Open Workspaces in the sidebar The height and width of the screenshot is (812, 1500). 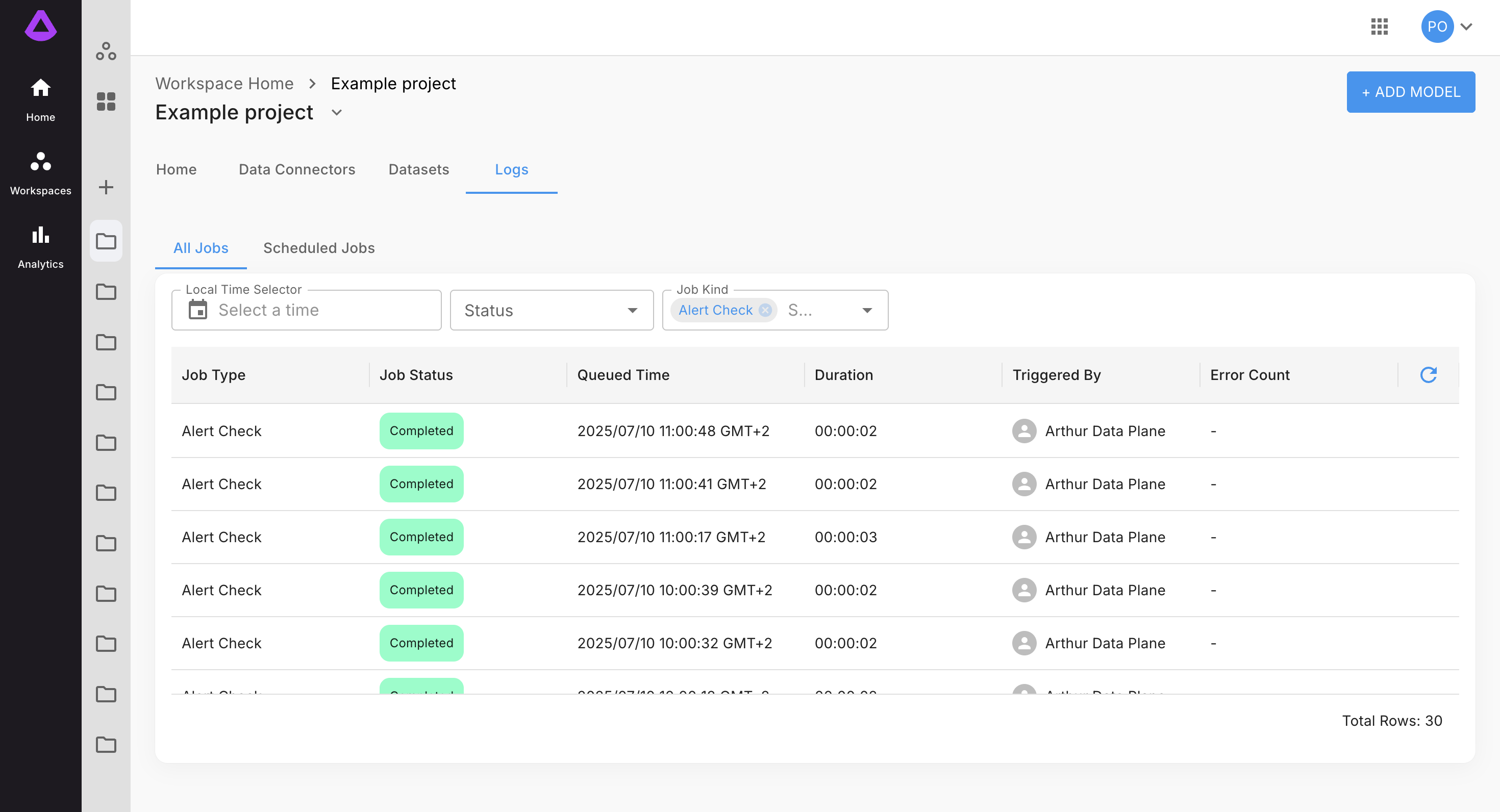pos(41,173)
